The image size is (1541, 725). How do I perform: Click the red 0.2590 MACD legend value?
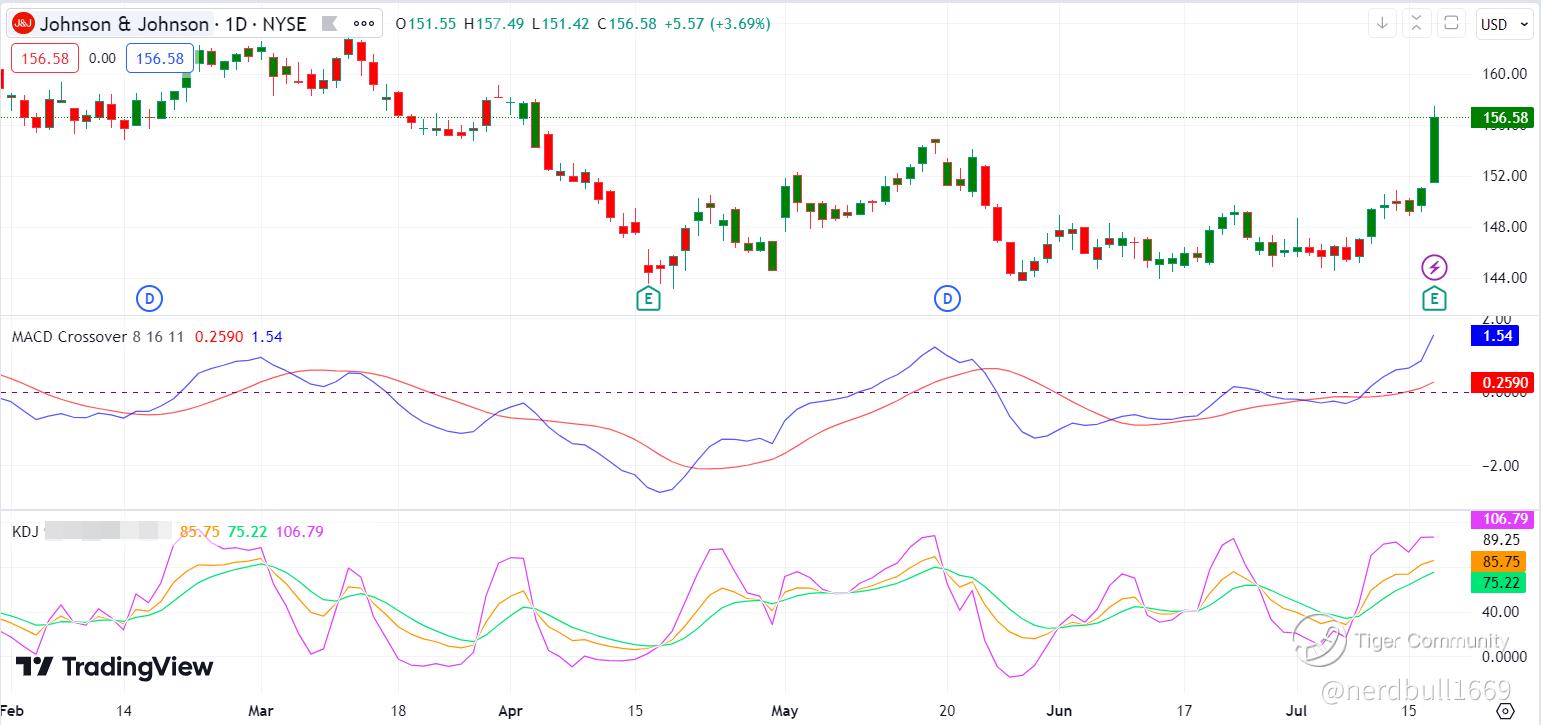219,337
